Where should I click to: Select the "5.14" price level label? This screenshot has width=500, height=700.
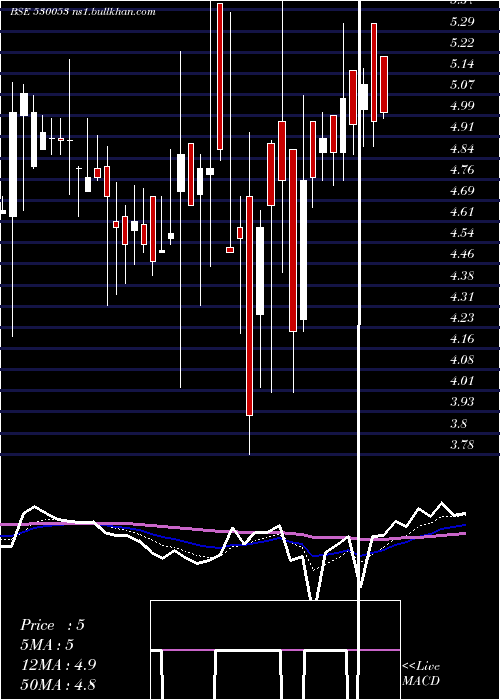pyautogui.click(x=462, y=64)
